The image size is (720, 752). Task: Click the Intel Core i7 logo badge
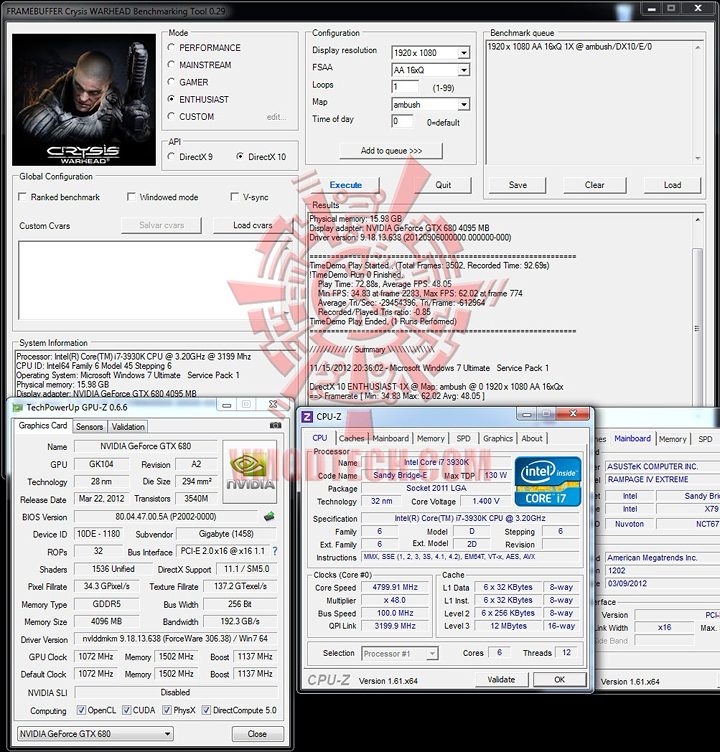pos(548,482)
